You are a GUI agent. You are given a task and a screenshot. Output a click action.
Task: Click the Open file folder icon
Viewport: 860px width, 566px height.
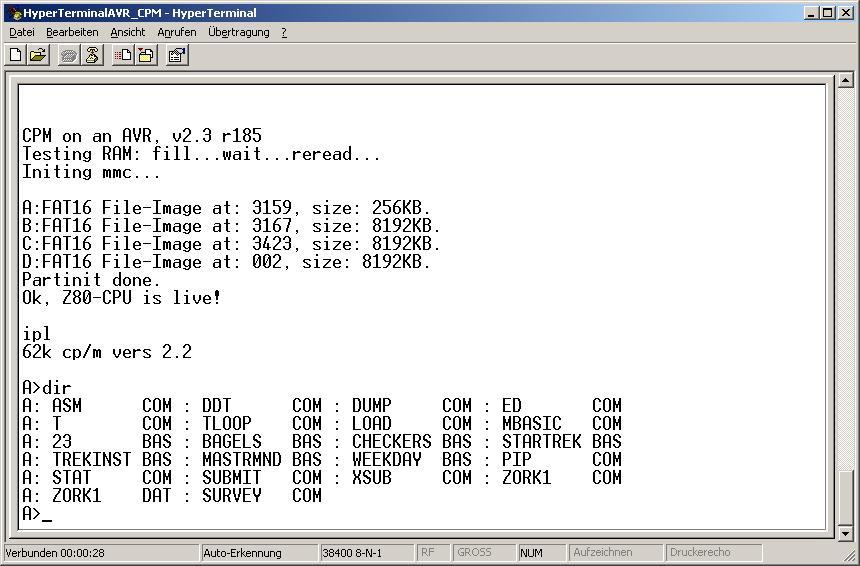tap(38, 56)
